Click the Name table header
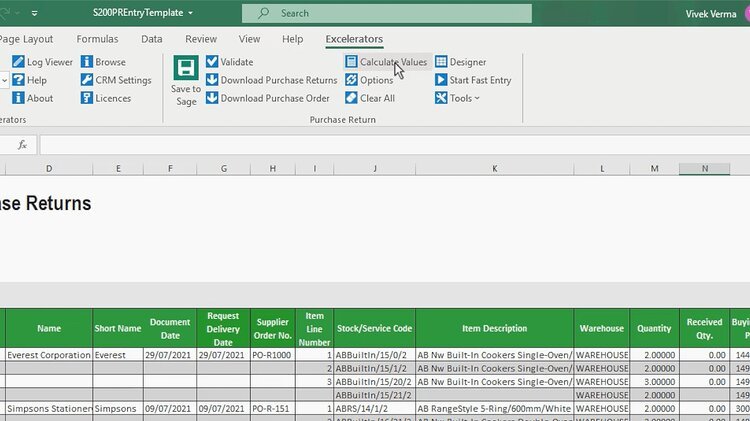 49,328
